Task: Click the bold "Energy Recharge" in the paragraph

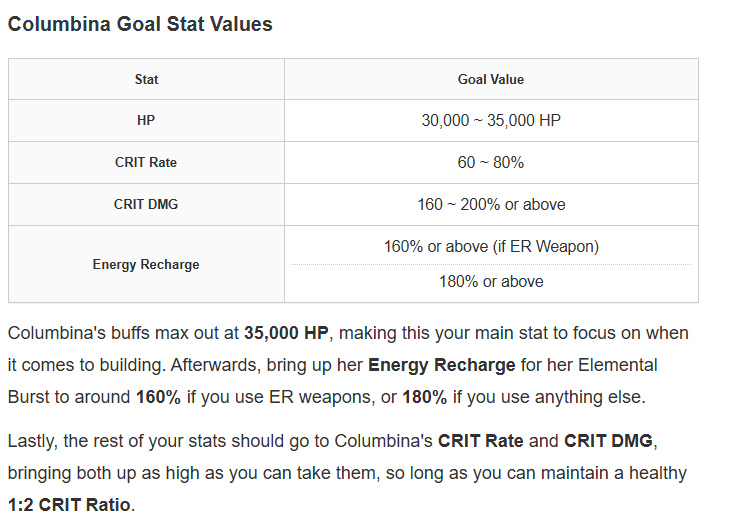Action: [442, 365]
